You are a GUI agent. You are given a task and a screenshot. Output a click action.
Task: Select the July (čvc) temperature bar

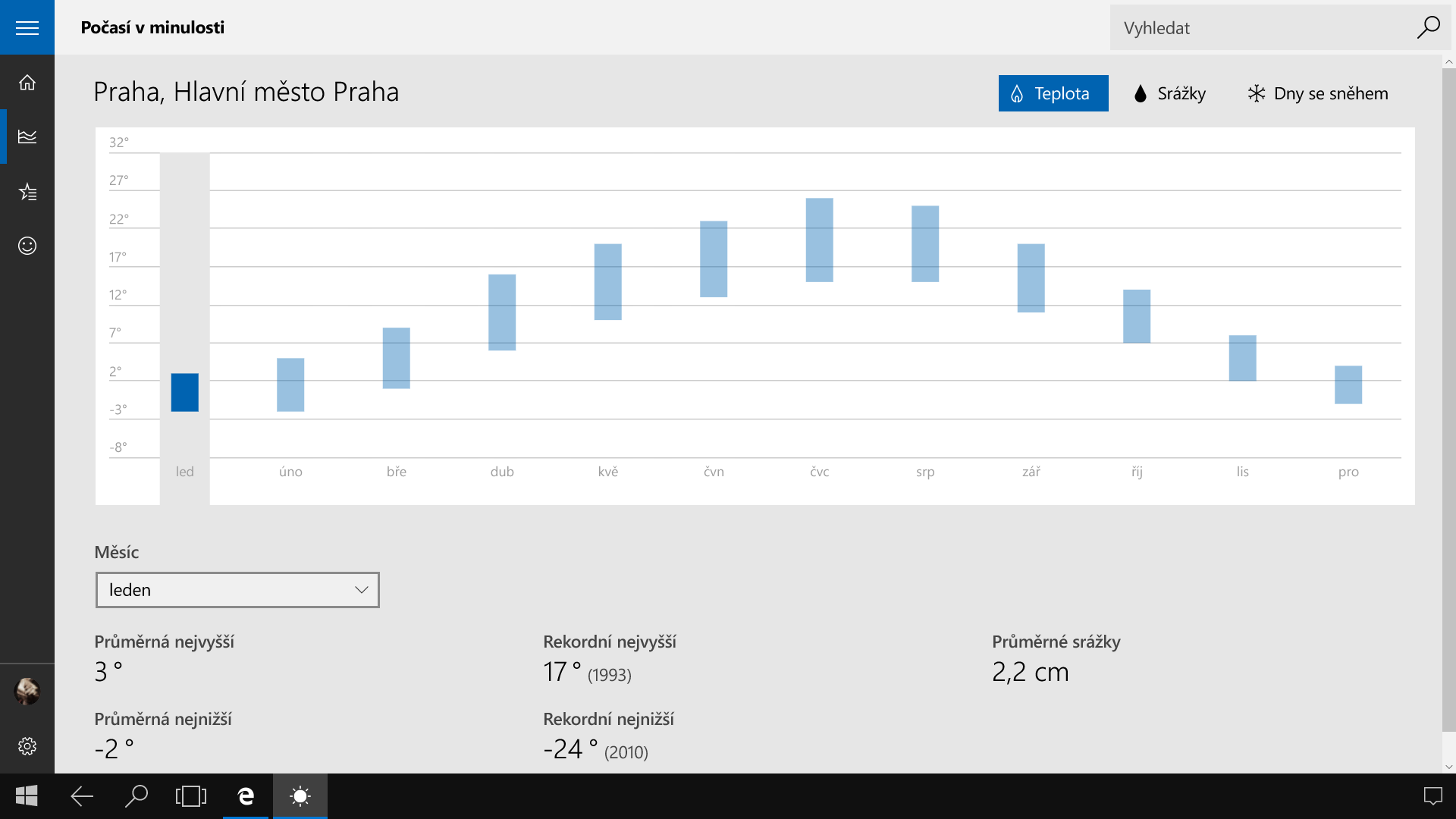(819, 240)
